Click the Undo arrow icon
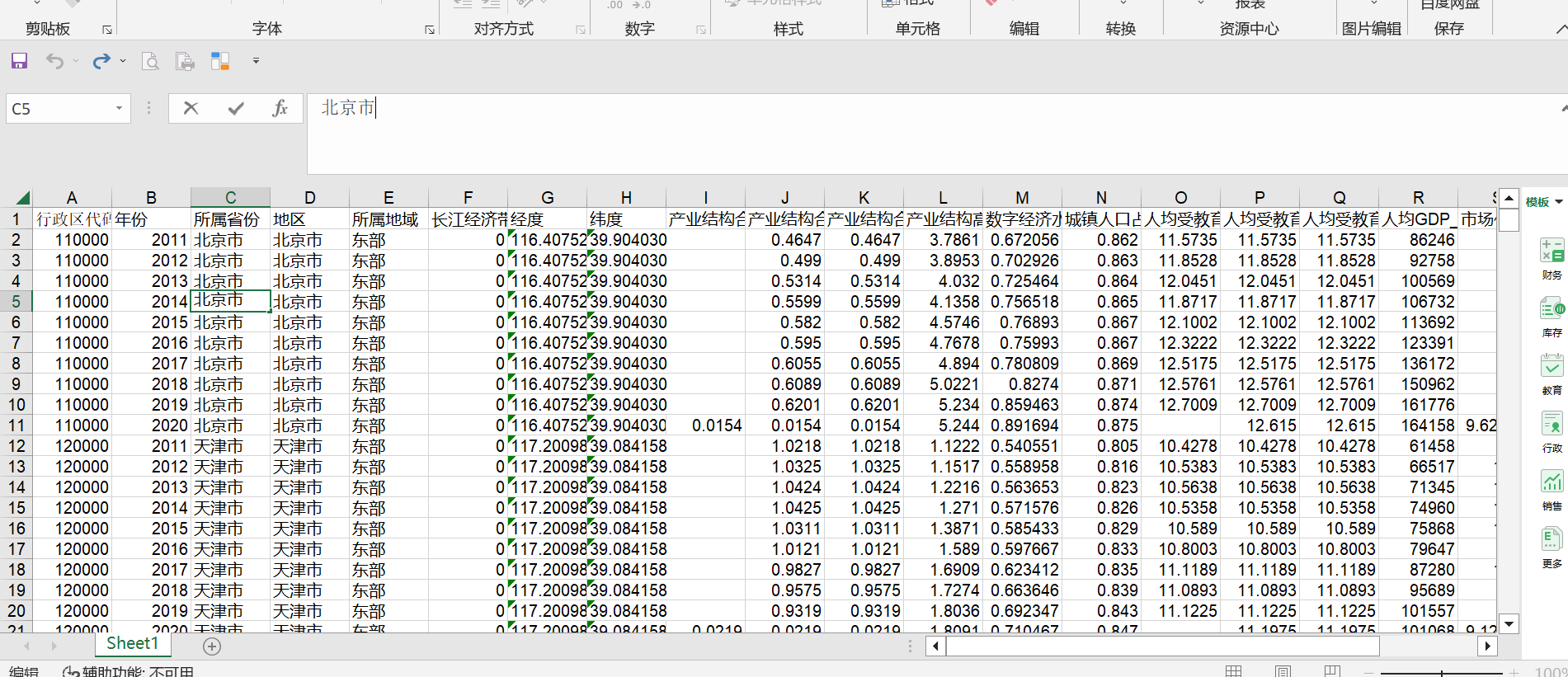This screenshot has height=677, width=1568. click(54, 61)
